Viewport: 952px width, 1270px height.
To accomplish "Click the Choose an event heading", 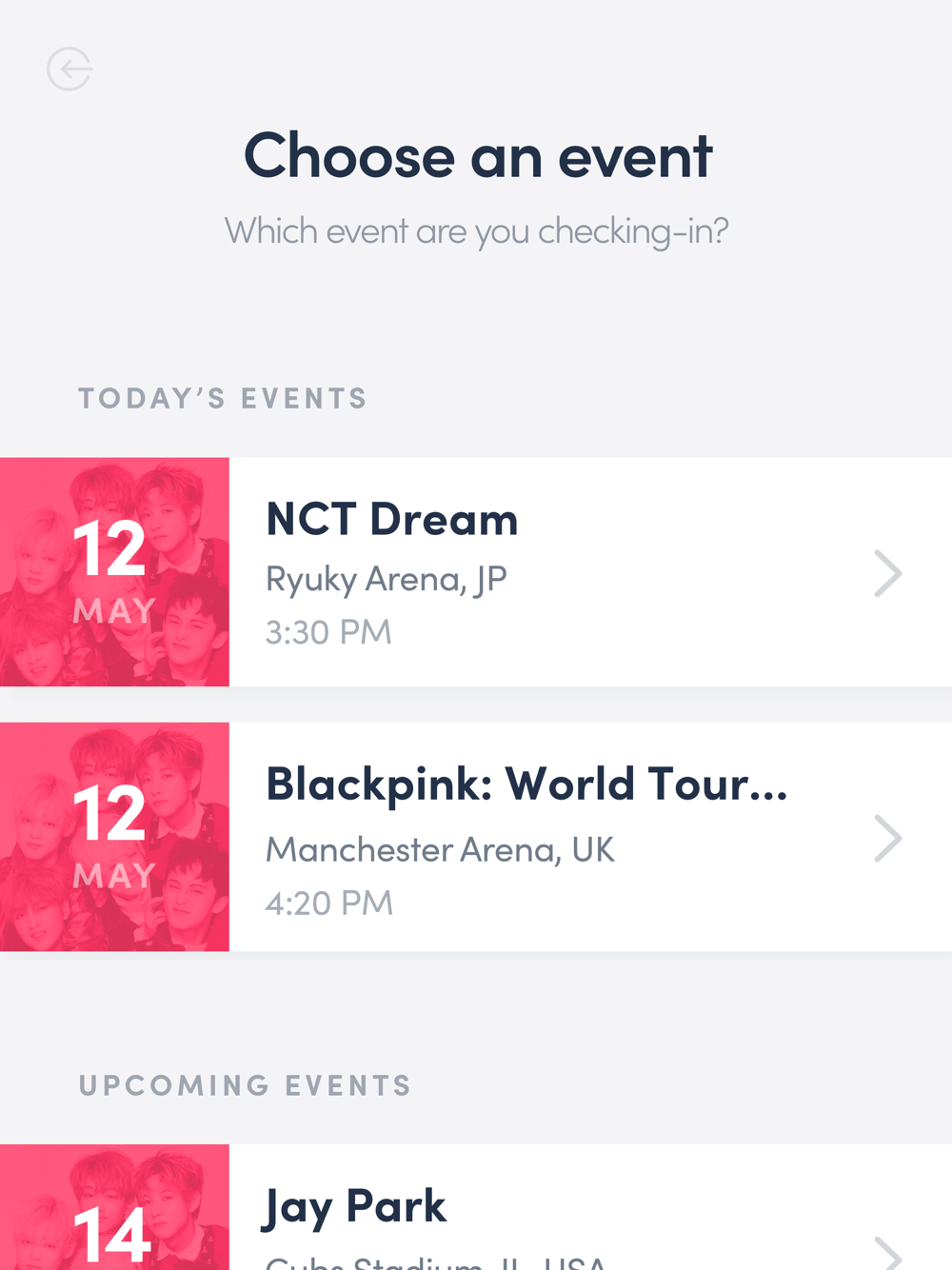I will [477, 156].
